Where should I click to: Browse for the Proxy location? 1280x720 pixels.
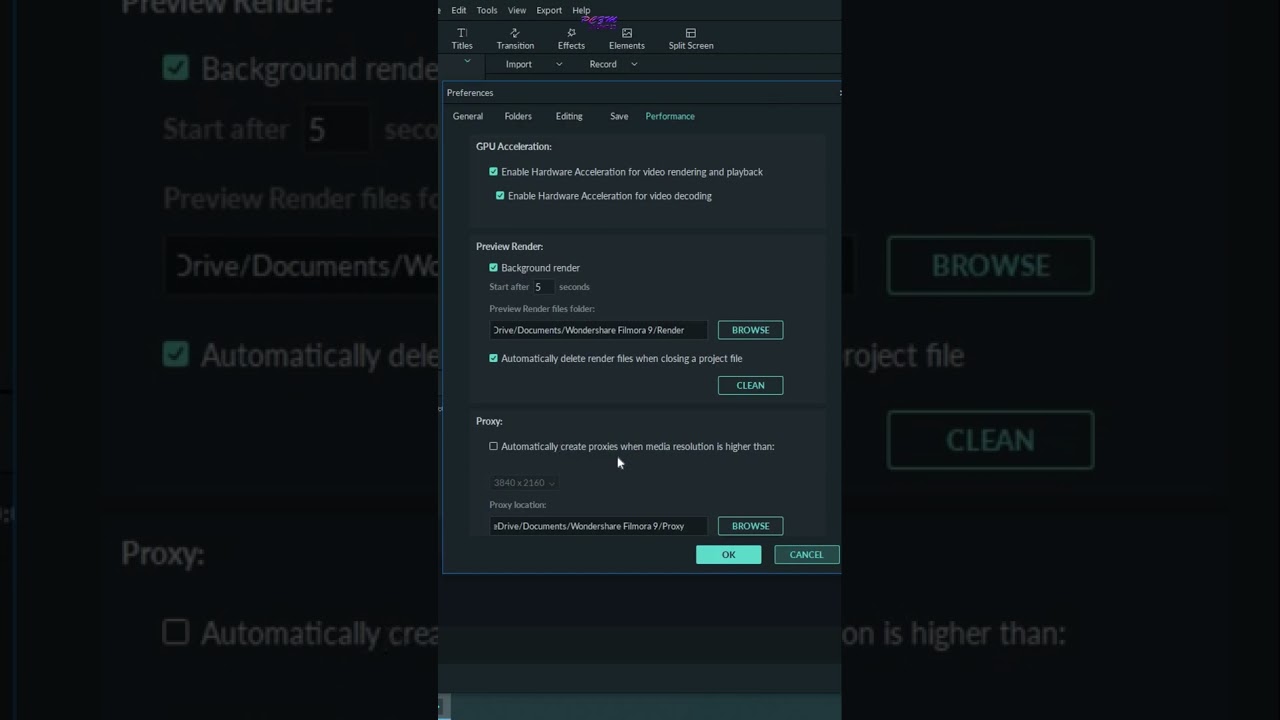pyautogui.click(x=750, y=526)
